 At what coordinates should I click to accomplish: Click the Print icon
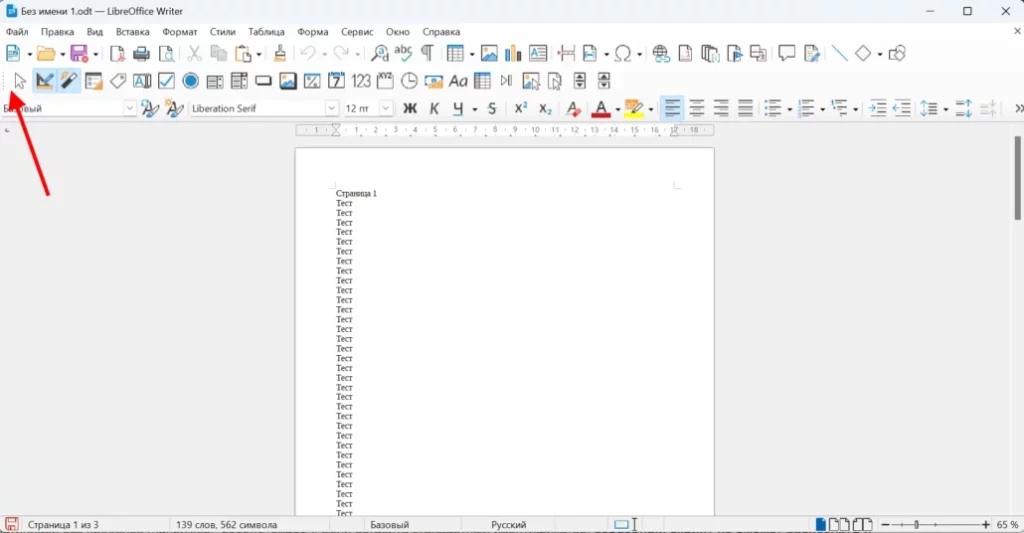coord(141,54)
